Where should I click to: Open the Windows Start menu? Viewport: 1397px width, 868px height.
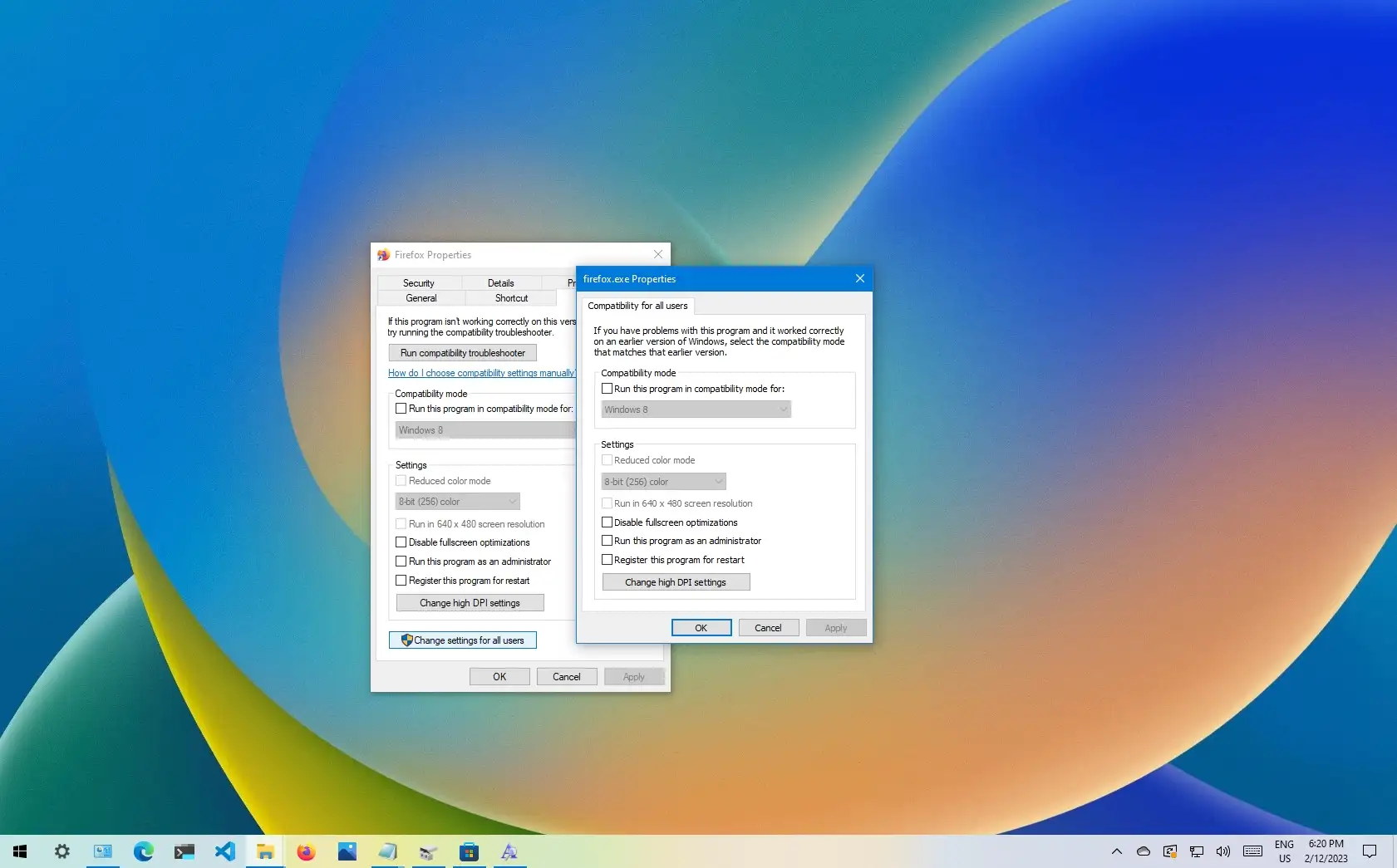pyautogui.click(x=20, y=851)
